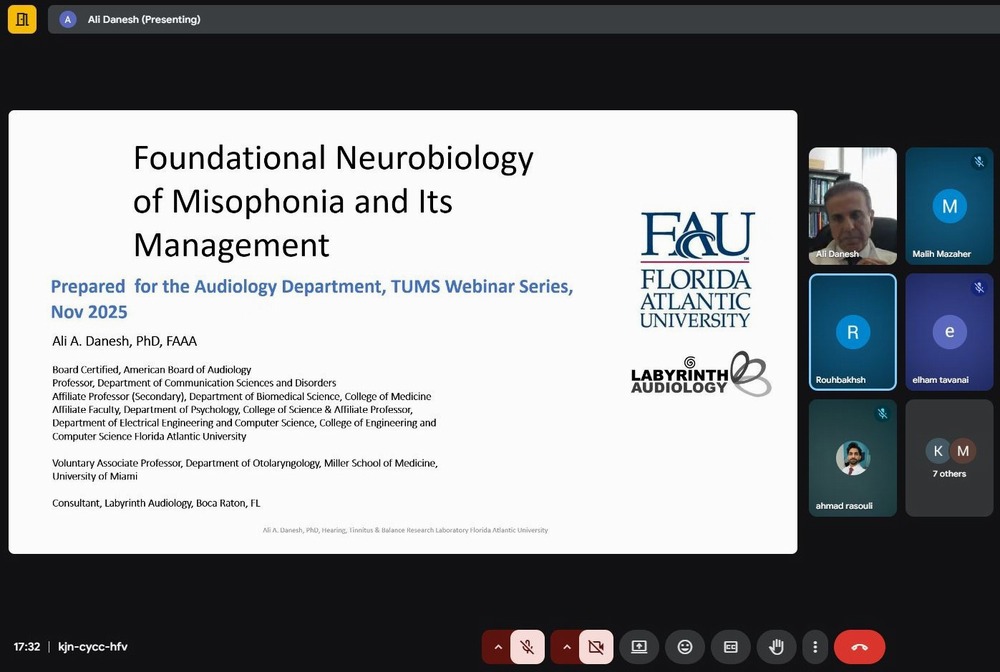Click elham tavanai participant tile
The image size is (1000, 672).
949,332
